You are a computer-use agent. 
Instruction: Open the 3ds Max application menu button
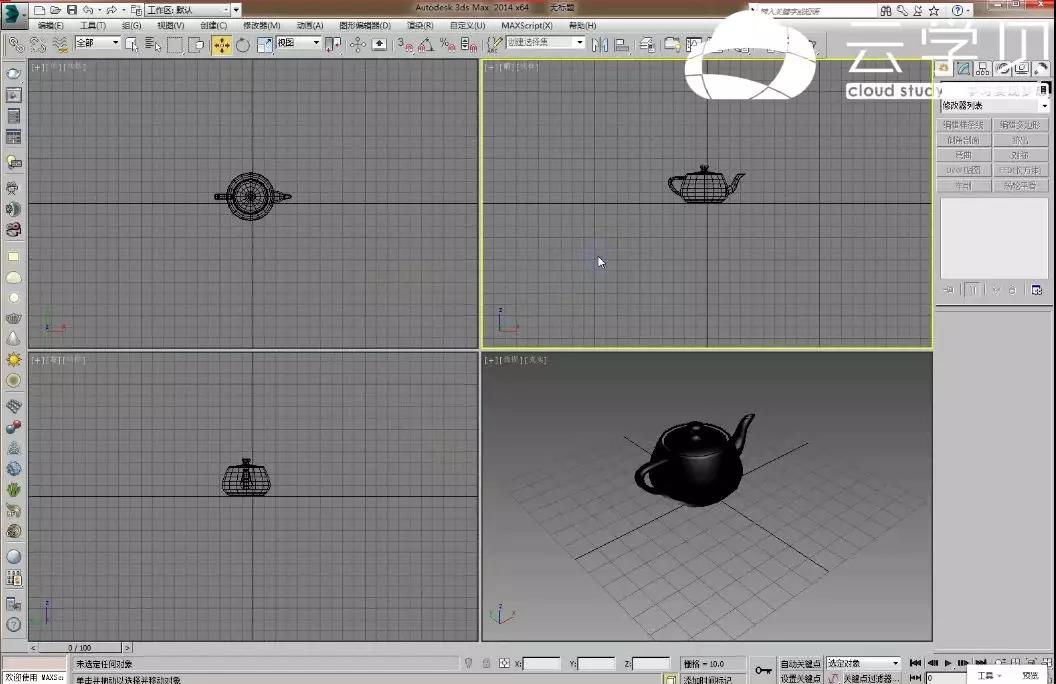point(13,14)
